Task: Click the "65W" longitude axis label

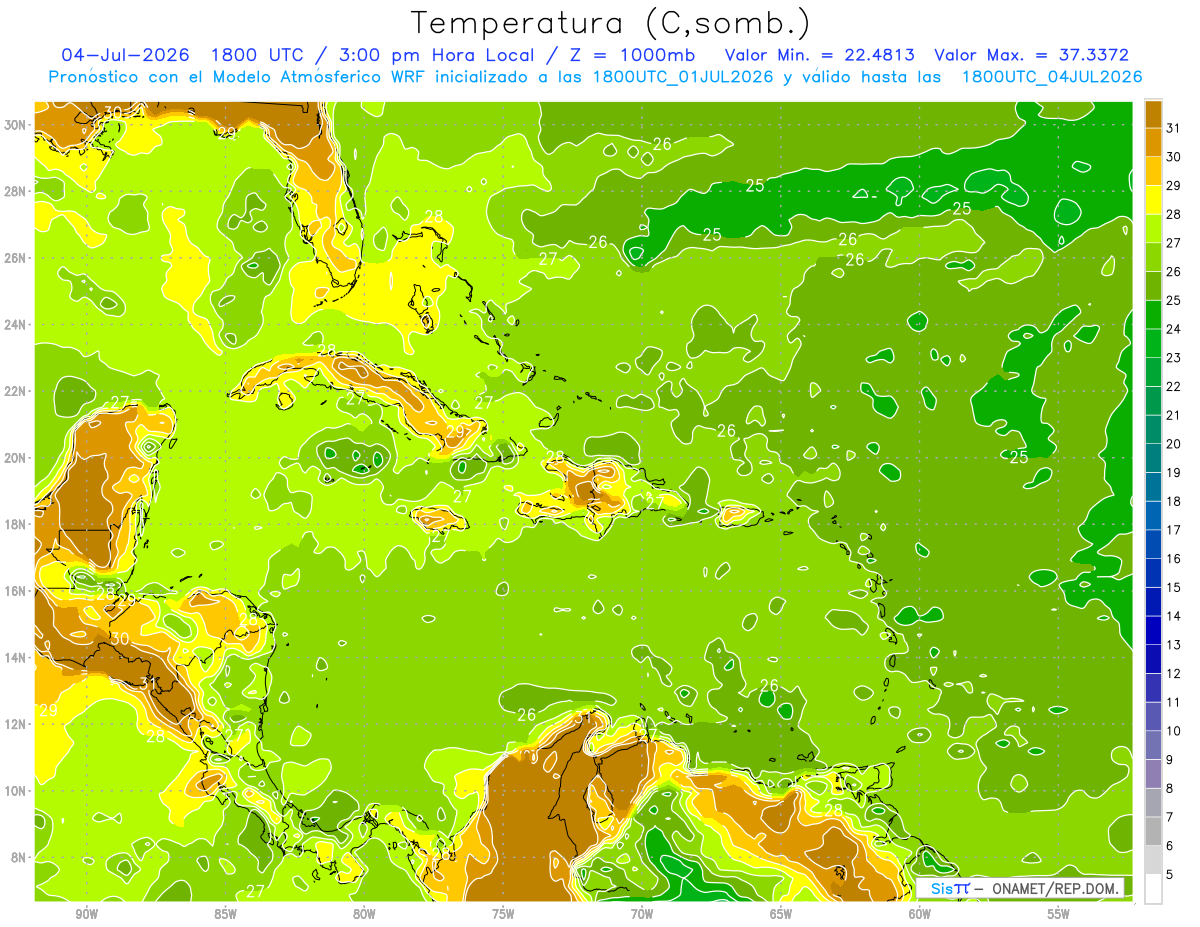Action: pyautogui.click(x=781, y=914)
